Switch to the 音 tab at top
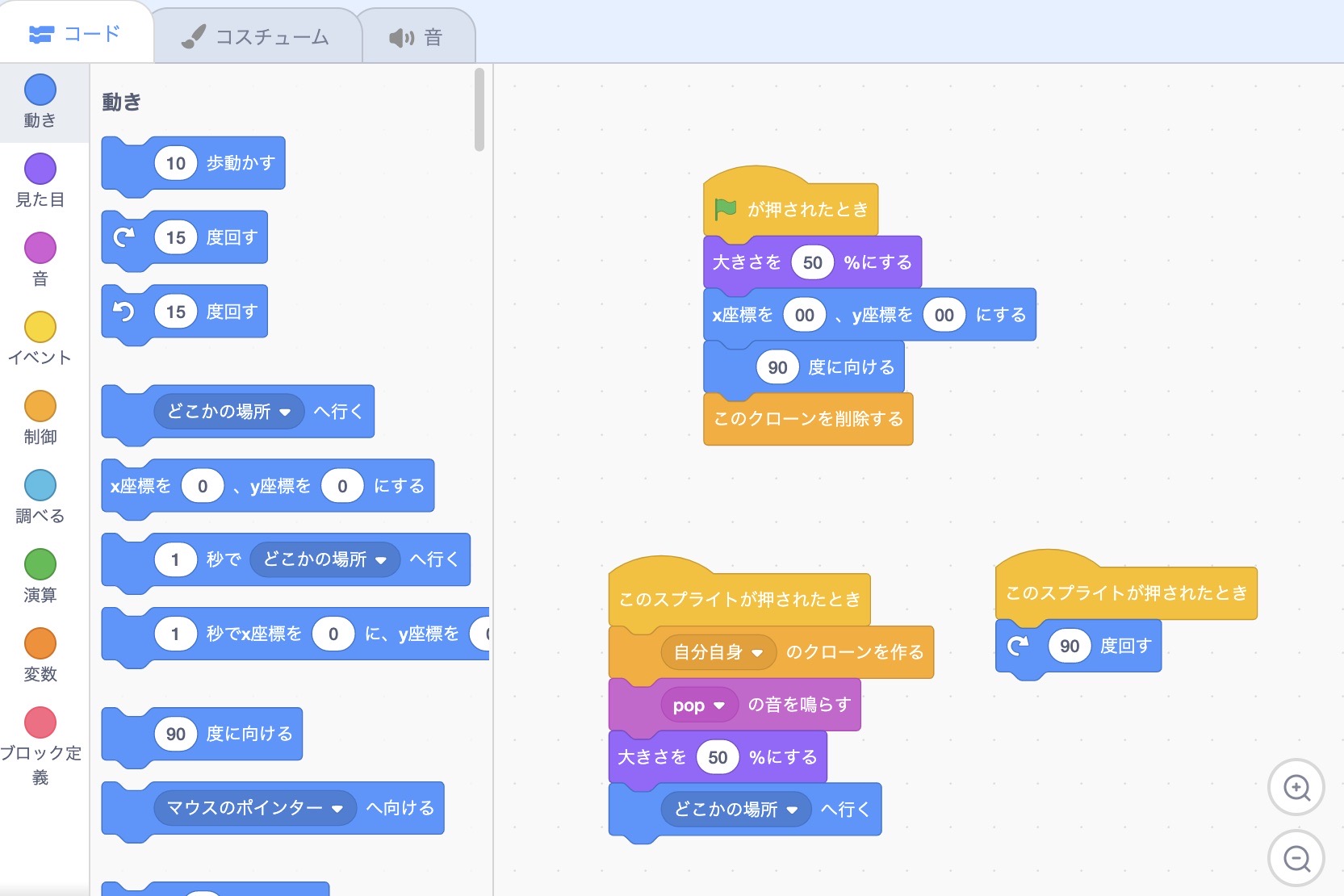This screenshot has width=1344, height=896. coord(417,37)
